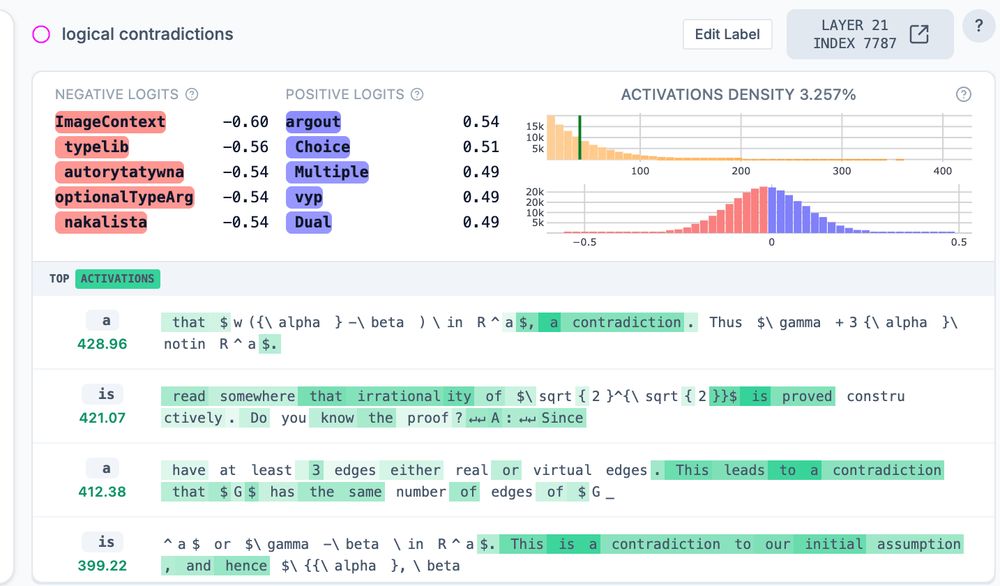This screenshot has width=1000, height=586.
Task: Click the TOP label
Action: (59, 279)
